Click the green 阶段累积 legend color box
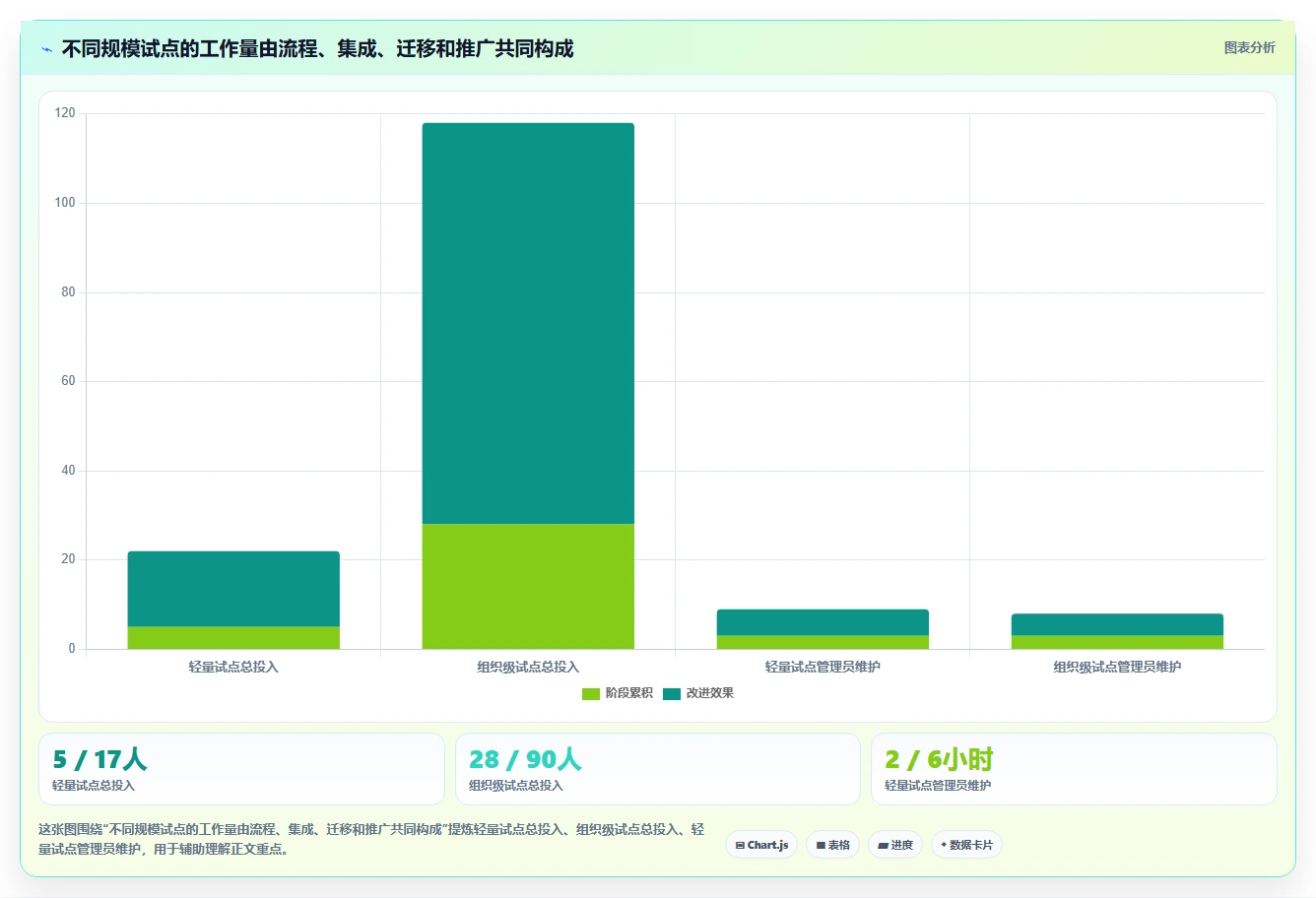The width and height of the screenshot is (1316, 898). [591, 694]
